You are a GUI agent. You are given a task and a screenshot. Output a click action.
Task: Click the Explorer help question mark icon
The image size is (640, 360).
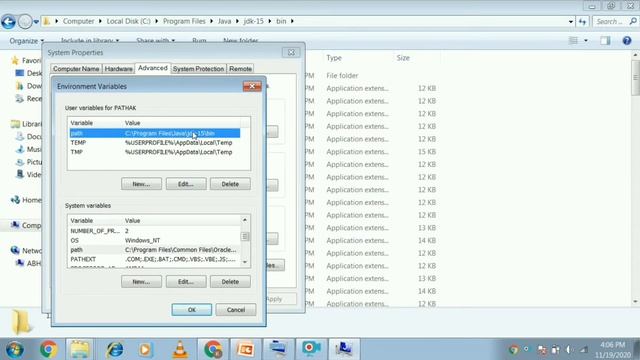(627, 40)
